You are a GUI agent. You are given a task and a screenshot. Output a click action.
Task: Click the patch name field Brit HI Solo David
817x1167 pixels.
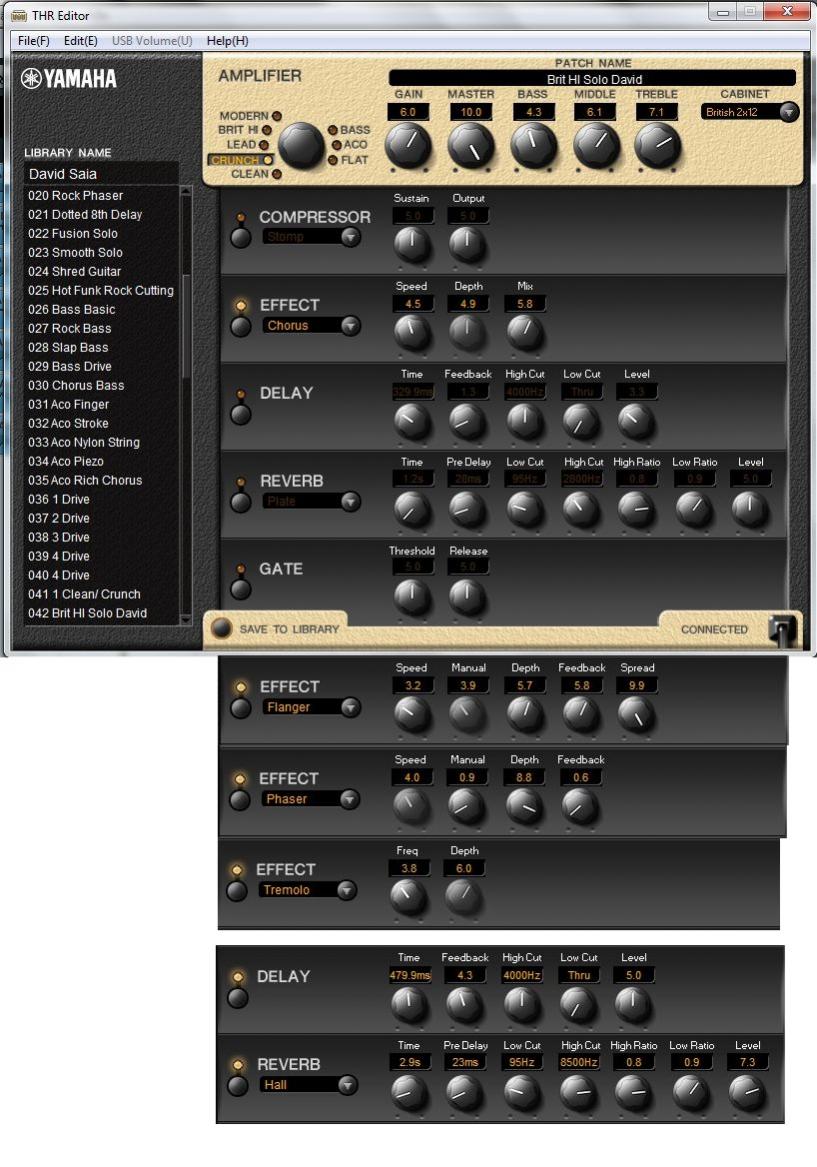[592, 79]
